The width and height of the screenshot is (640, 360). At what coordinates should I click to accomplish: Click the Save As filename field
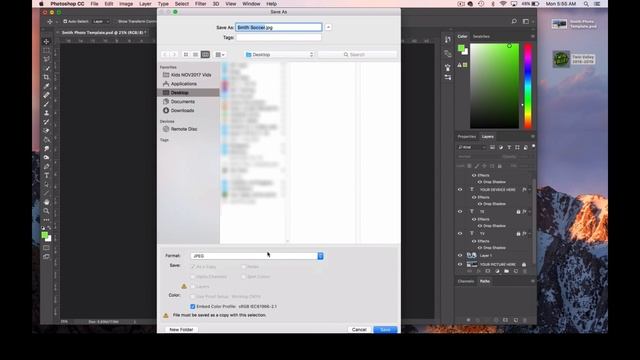(x=279, y=27)
